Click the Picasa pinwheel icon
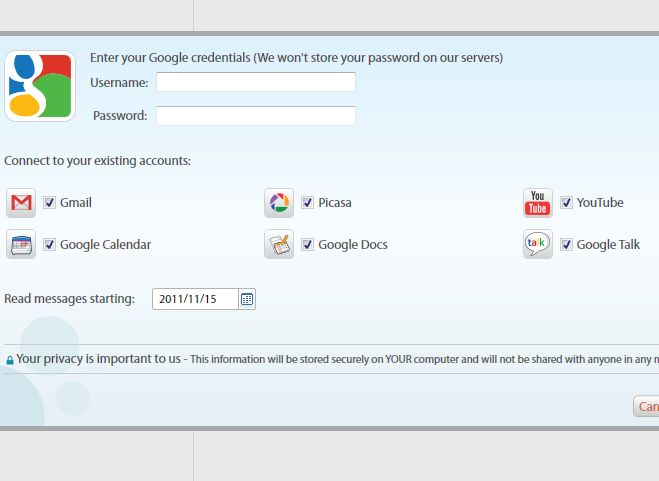 coord(279,203)
